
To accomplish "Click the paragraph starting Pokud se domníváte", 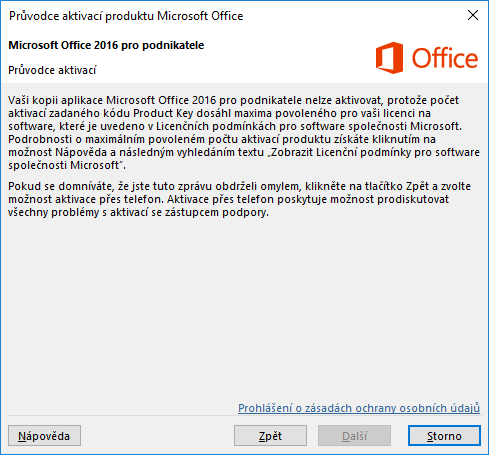I will pos(239,199).
